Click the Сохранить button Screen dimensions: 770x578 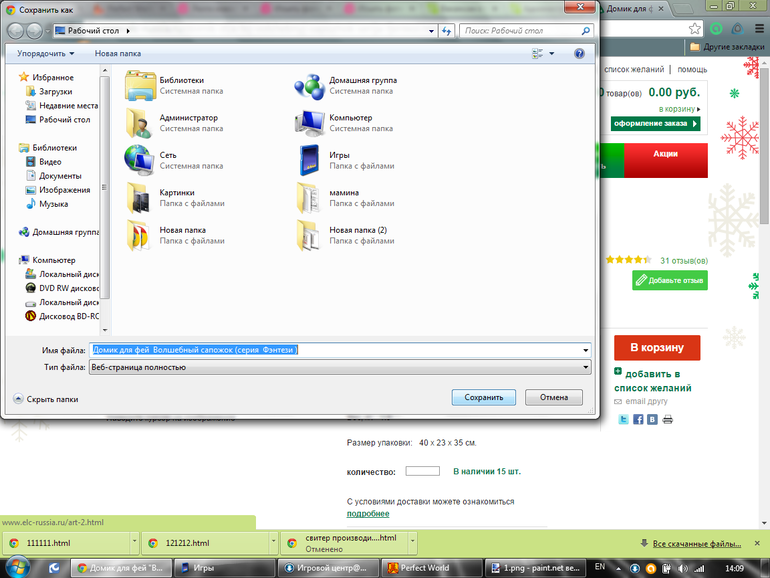484,397
